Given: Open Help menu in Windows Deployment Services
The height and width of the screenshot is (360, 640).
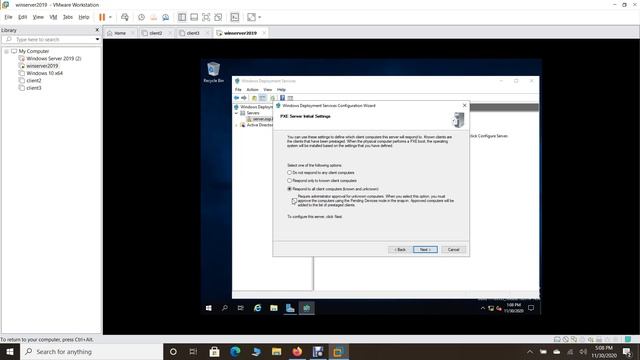Looking at the screenshot, I should click(281, 89).
